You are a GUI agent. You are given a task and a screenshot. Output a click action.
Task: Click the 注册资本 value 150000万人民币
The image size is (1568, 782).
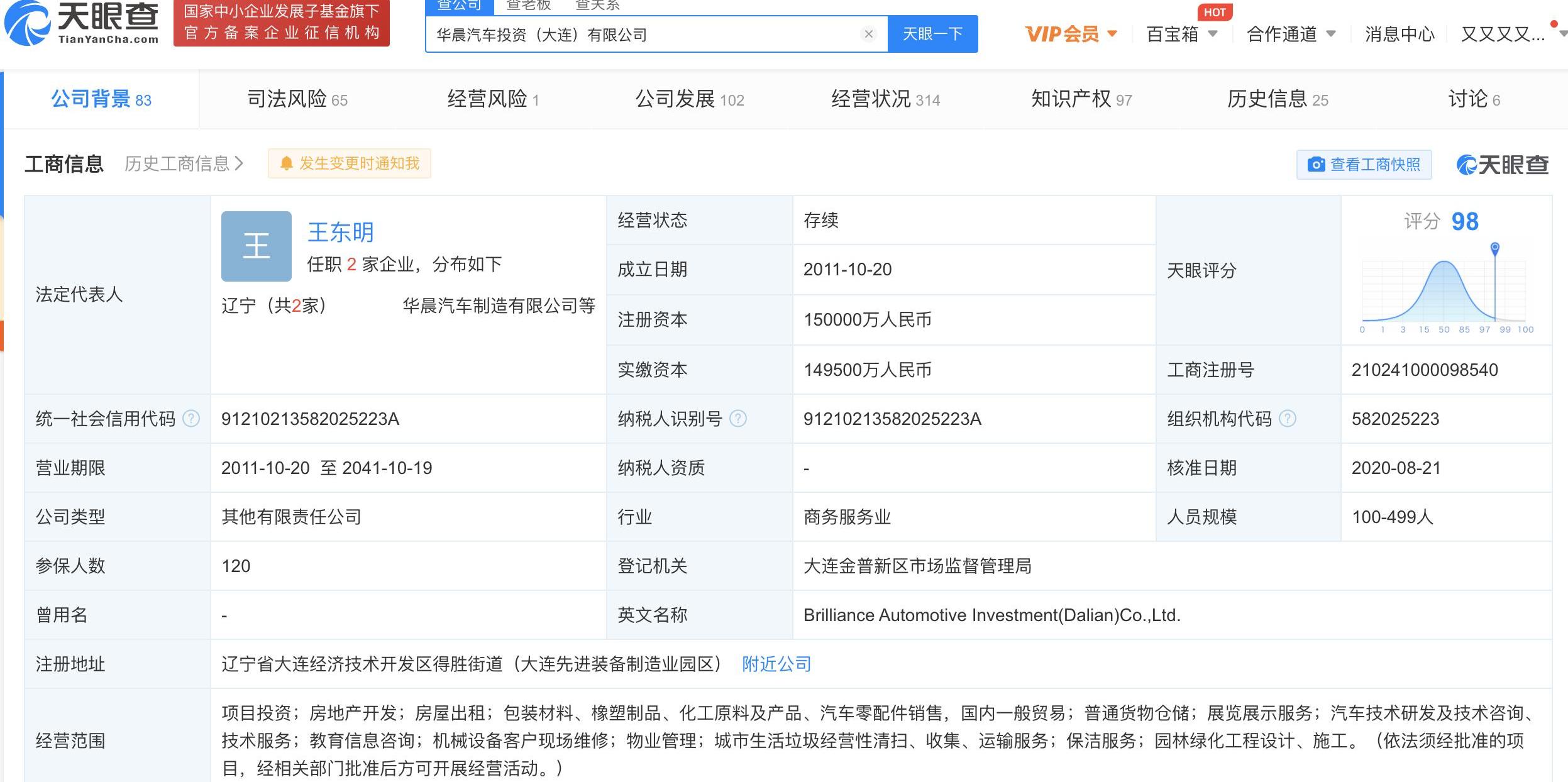(x=868, y=319)
